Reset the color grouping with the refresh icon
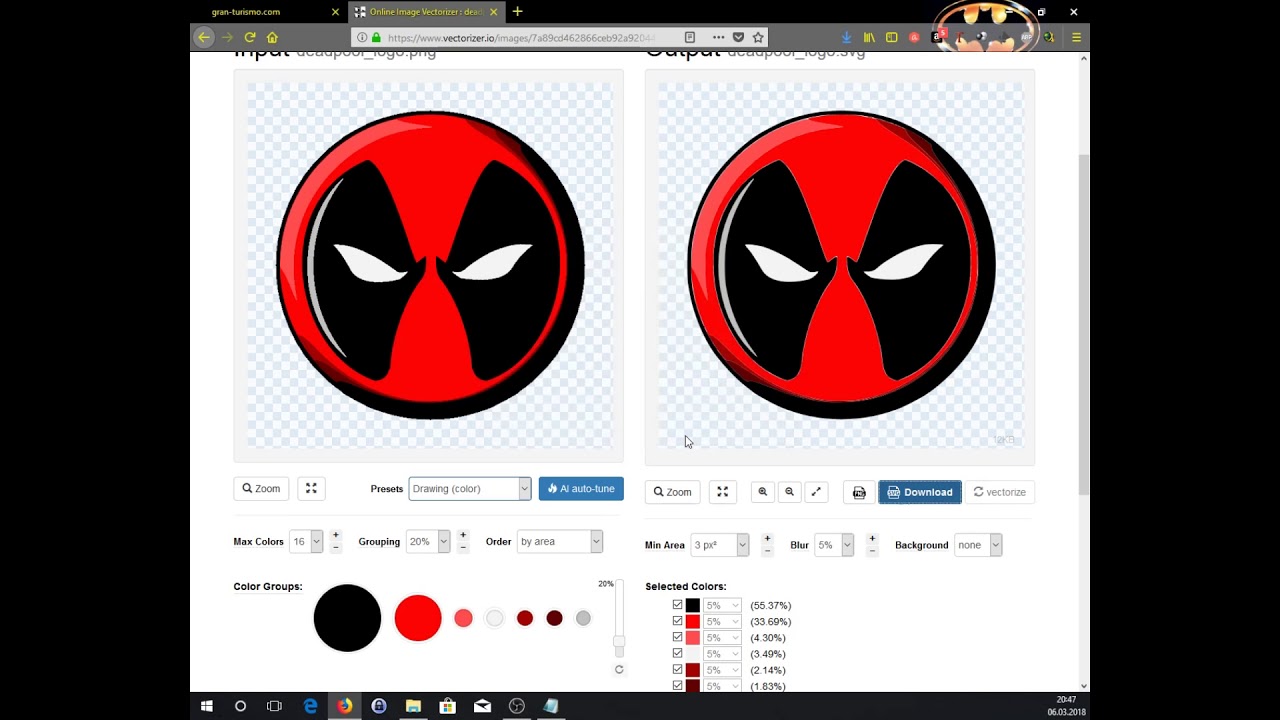Screen dimensions: 1280x720 [x=619, y=669]
